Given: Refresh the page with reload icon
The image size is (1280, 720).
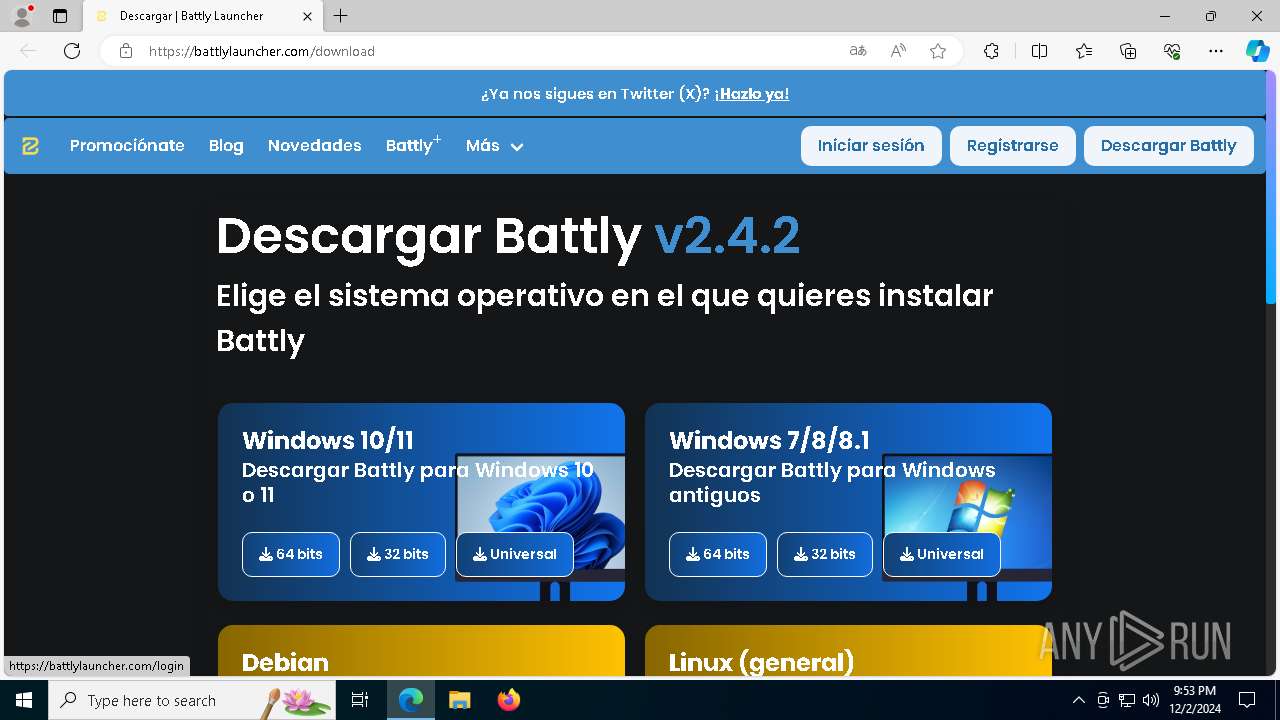Looking at the screenshot, I should (72, 51).
